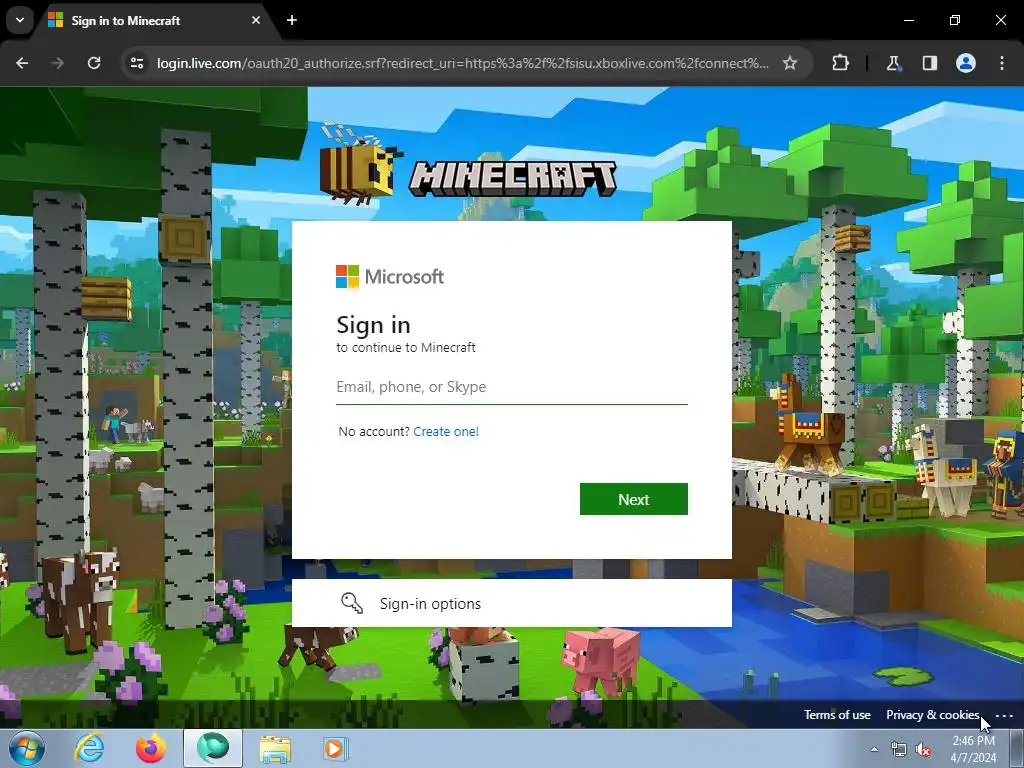This screenshot has height=768, width=1024.
Task: Bookmark this page with the star icon
Action: 790,63
